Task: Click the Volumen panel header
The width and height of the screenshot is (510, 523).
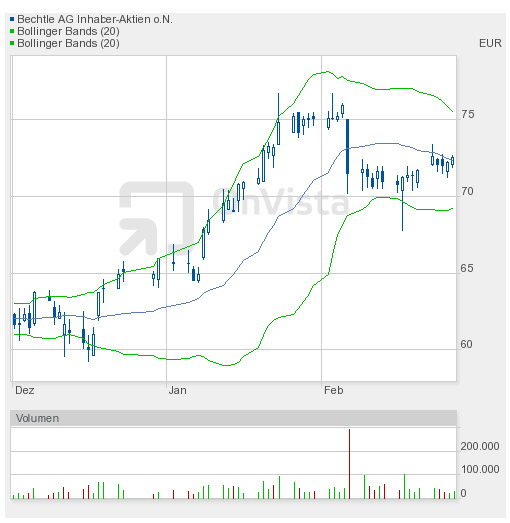Action: pos(233,418)
